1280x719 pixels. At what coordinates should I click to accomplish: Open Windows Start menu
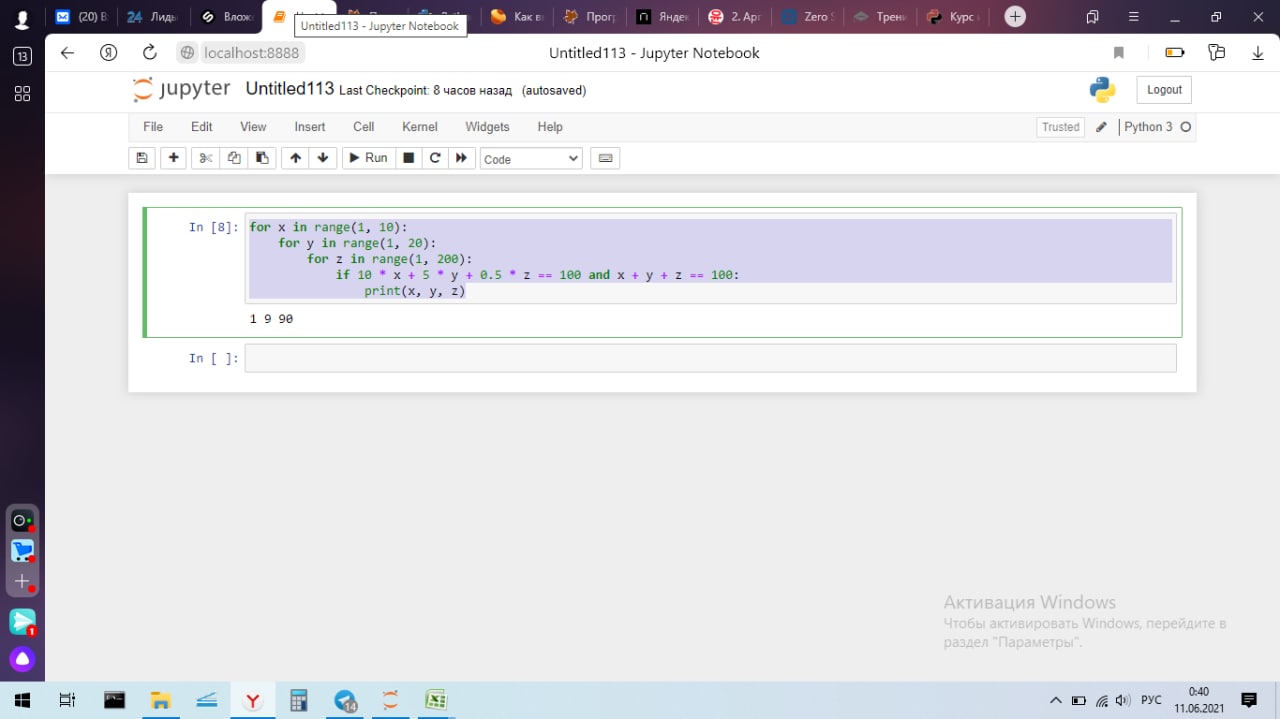coord(22,700)
